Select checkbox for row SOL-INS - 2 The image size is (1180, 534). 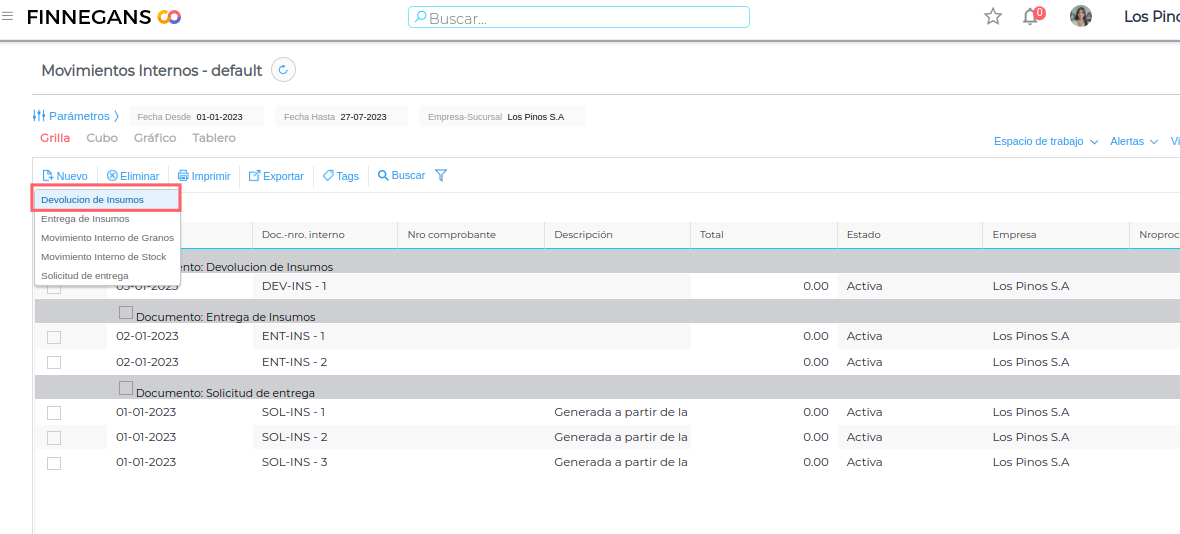coord(54,438)
